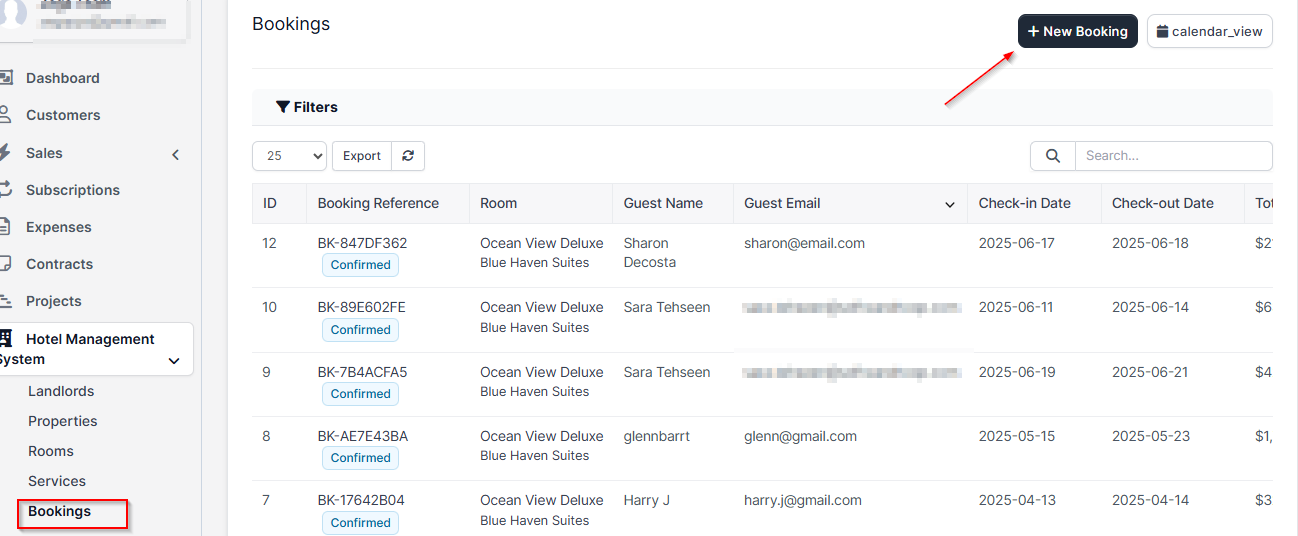Sort by Guest Email column arrow
The width and height of the screenshot is (1298, 536).
(x=949, y=204)
